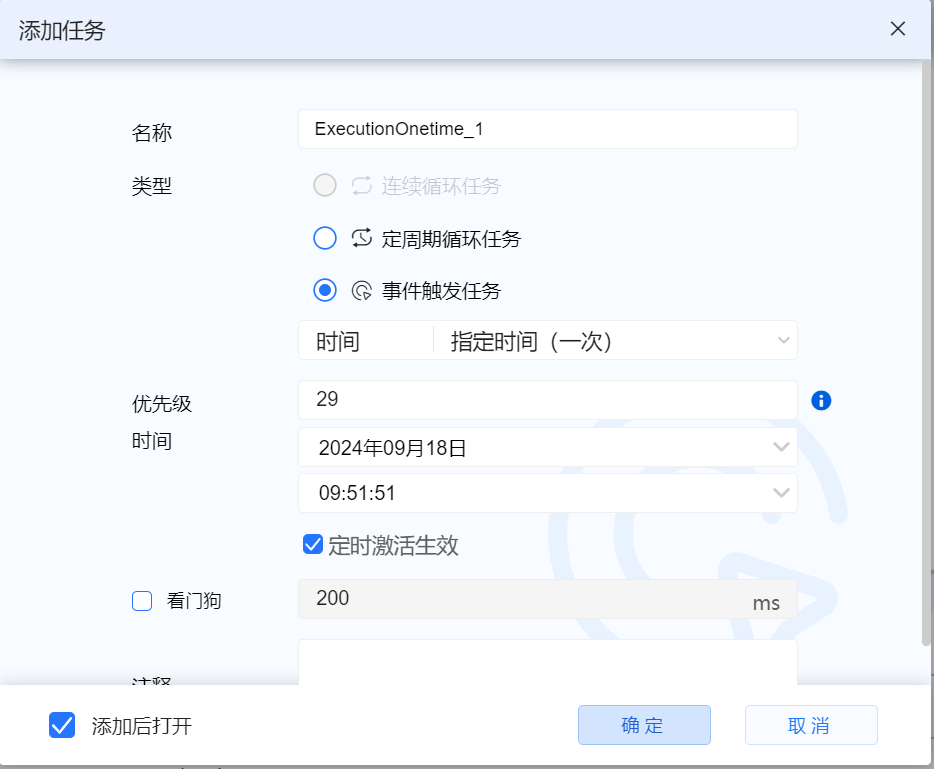Click the info icon beside the priority field
This screenshot has height=769, width=934.
pos(820,400)
